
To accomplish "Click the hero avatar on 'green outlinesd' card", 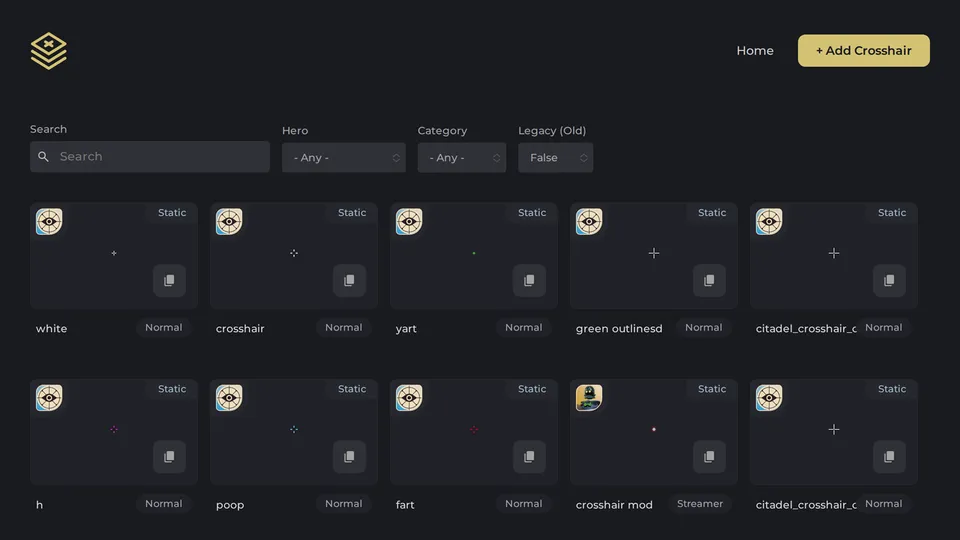I will [x=589, y=222].
